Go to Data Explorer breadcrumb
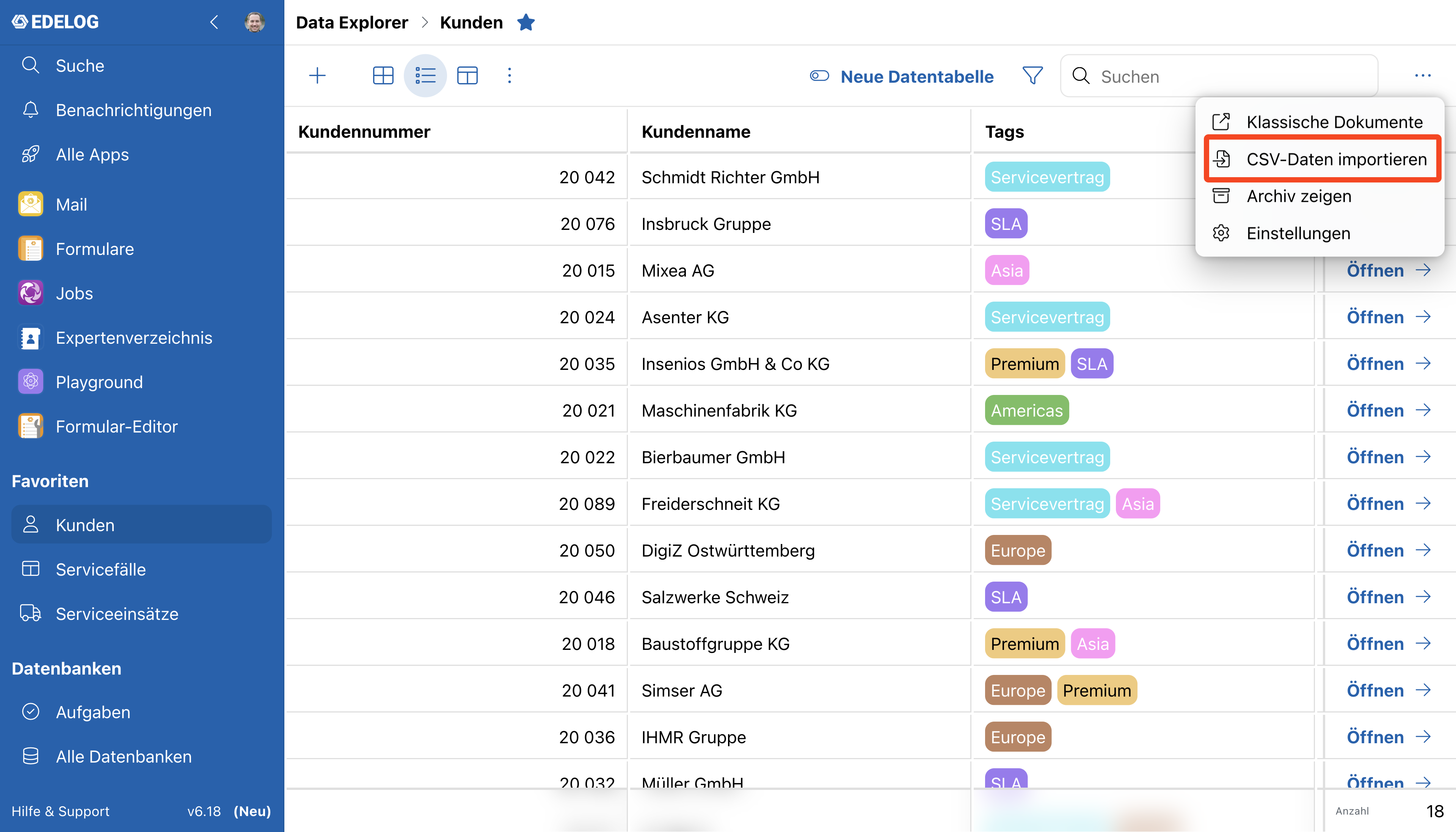This screenshot has height=832, width=1456. point(352,22)
